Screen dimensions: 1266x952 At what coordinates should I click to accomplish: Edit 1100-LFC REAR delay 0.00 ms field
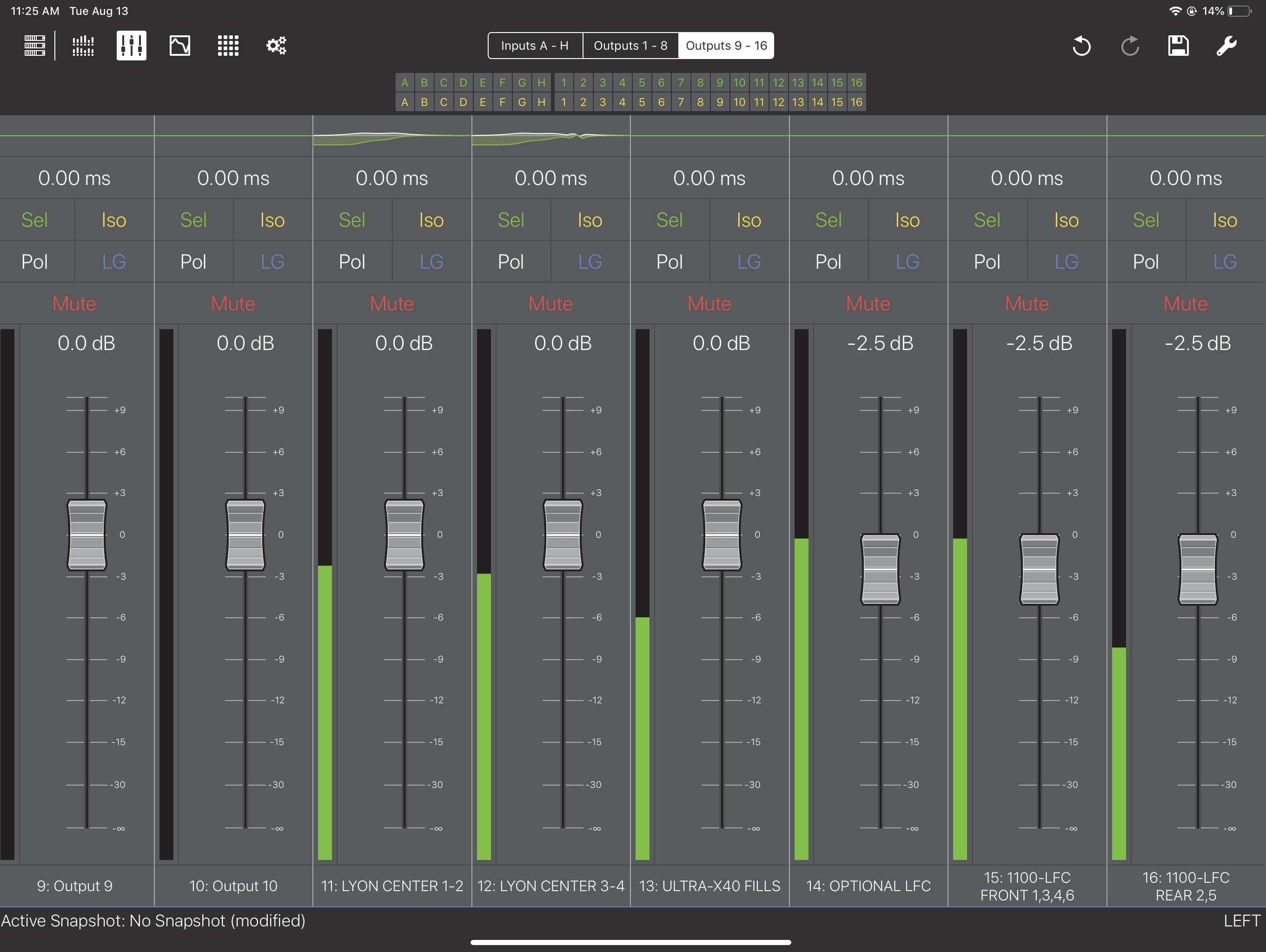click(1186, 178)
